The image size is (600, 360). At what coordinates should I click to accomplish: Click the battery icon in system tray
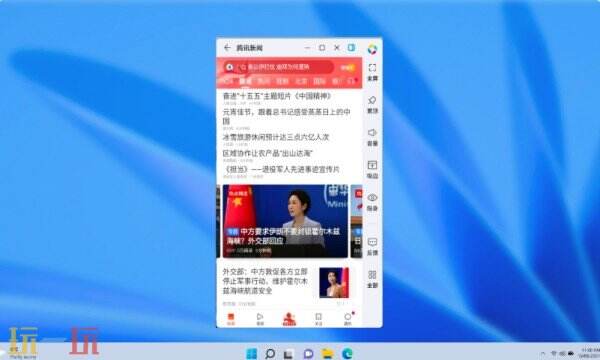(571, 353)
